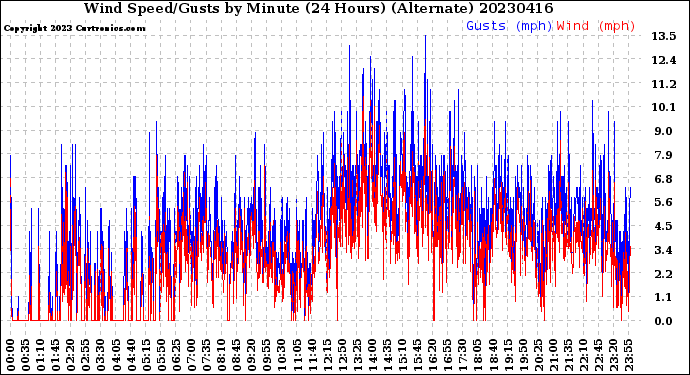Image resolution: width=690 pixels, height=375 pixels.
Task: Click the 07:00 time axis label
Action: (x=191, y=355)
